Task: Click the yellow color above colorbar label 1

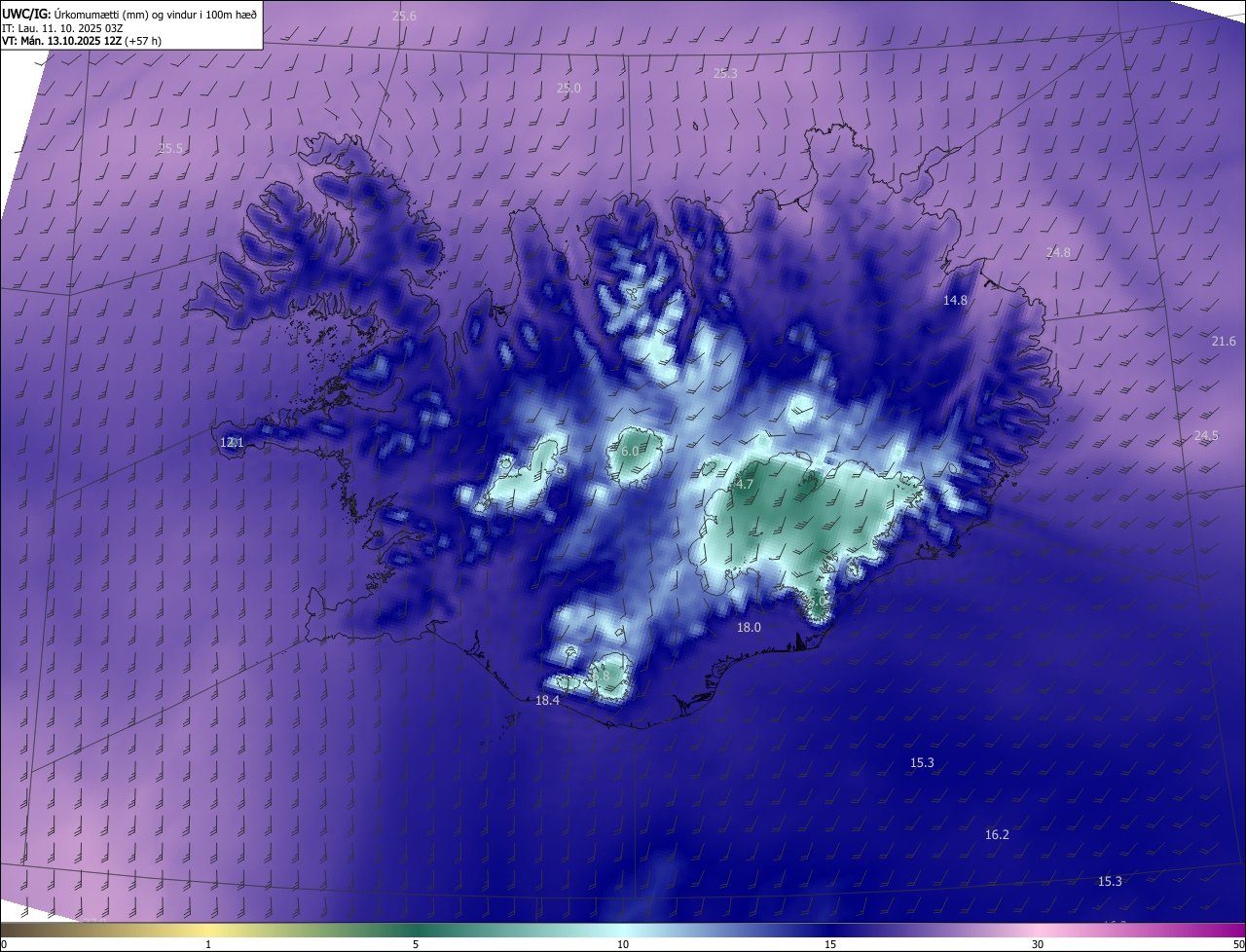Action: (x=208, y=930)
